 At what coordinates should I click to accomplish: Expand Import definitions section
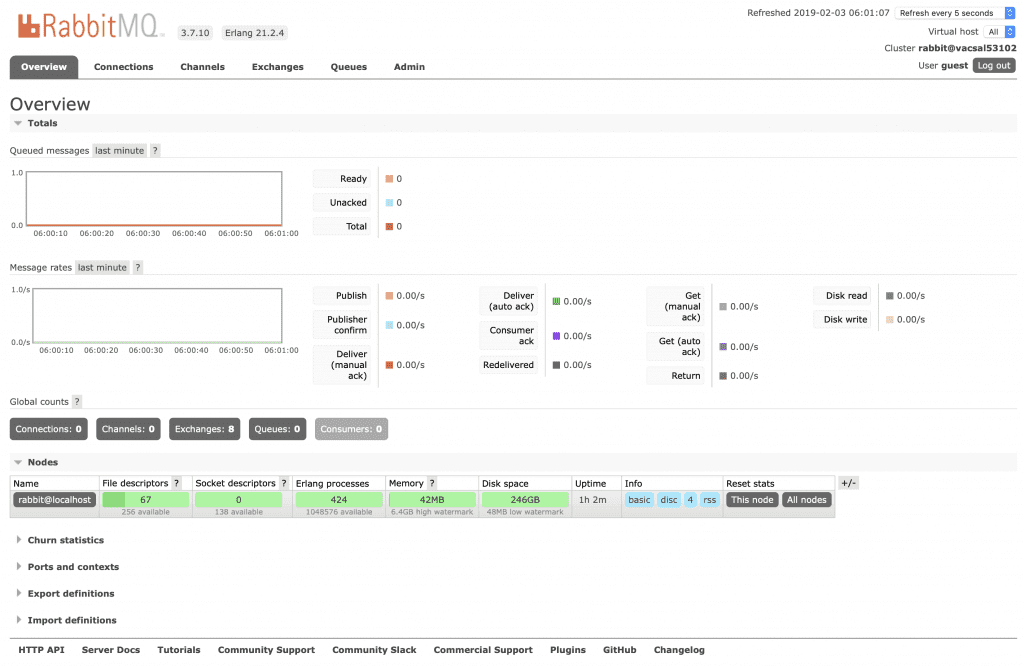66,621
